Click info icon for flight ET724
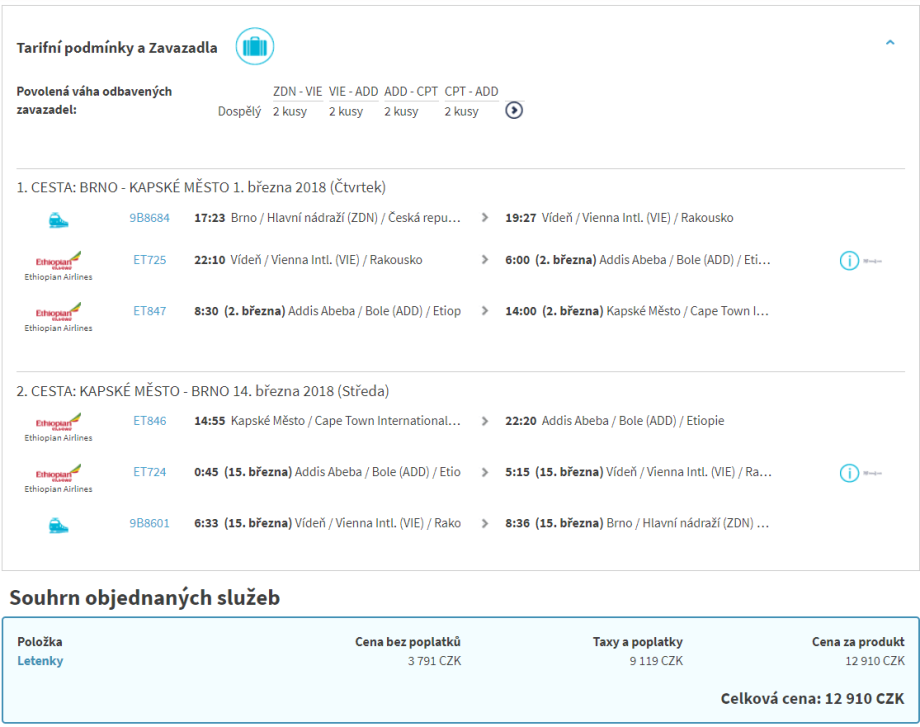Screen dimensions: 920x727 tap(848, 473)
